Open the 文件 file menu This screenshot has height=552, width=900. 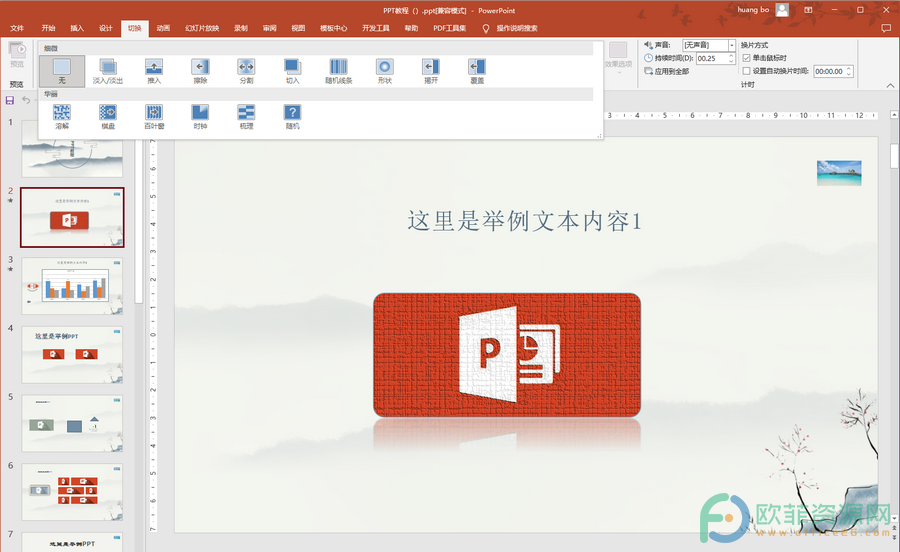[17, 28]
